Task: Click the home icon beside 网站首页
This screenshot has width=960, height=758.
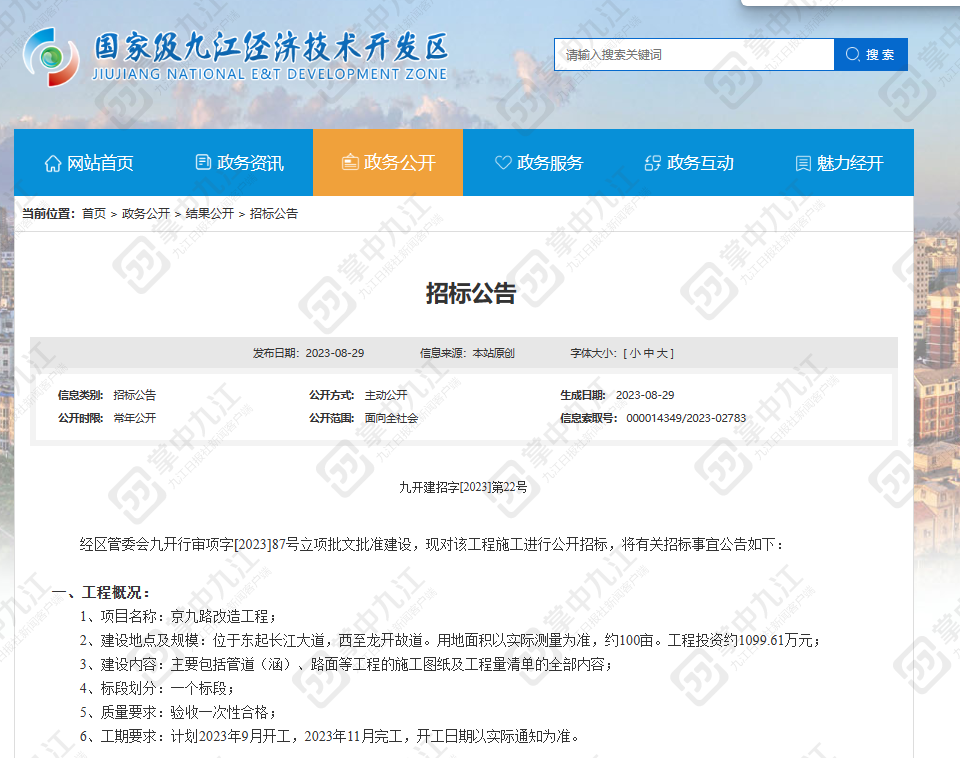Action: (53, 161)
